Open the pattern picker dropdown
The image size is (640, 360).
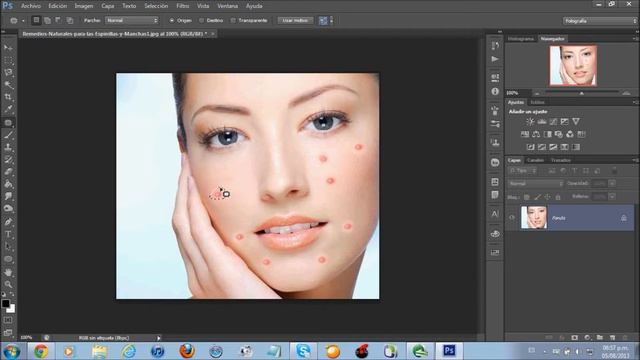[331, 20]
